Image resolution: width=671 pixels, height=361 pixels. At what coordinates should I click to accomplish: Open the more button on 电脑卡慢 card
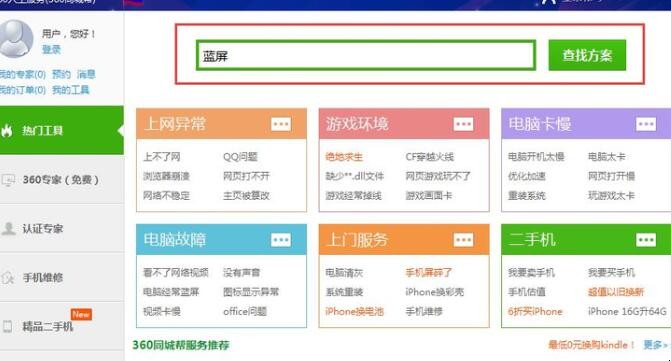click(646, 124)
